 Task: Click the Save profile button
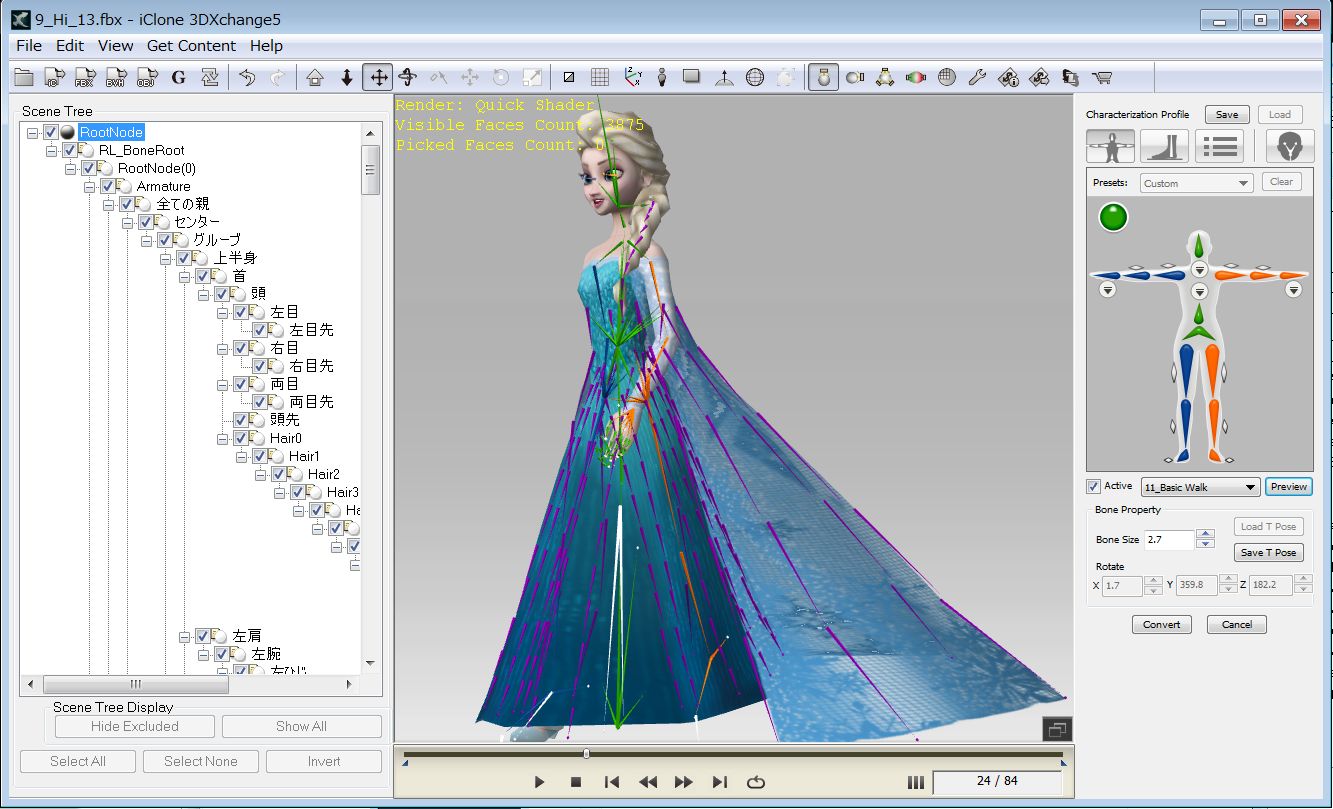1227,114
